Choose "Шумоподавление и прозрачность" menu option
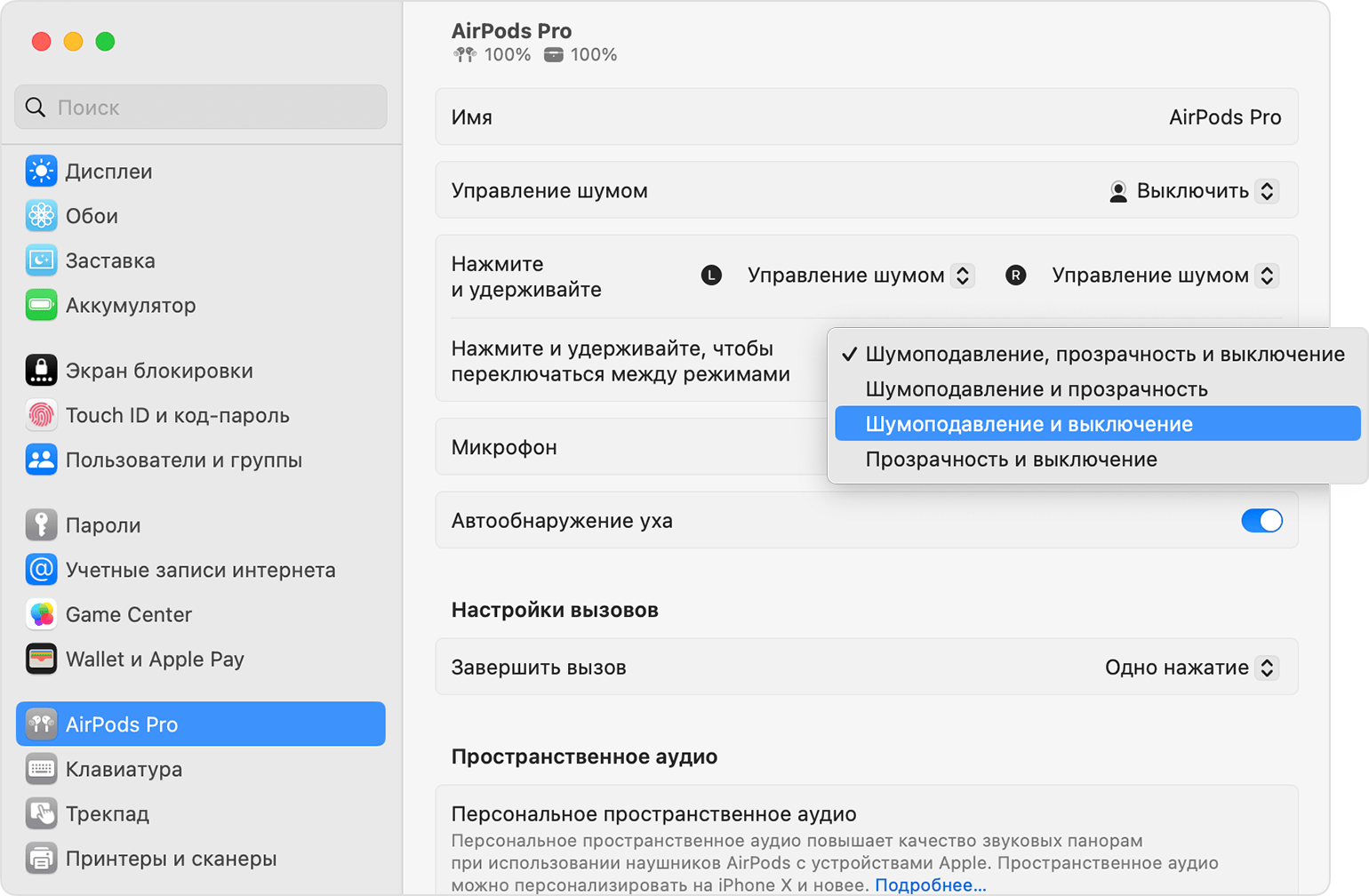Image resolution: width=1369 pixels, height=896 pixels. tap(1036, 389)
